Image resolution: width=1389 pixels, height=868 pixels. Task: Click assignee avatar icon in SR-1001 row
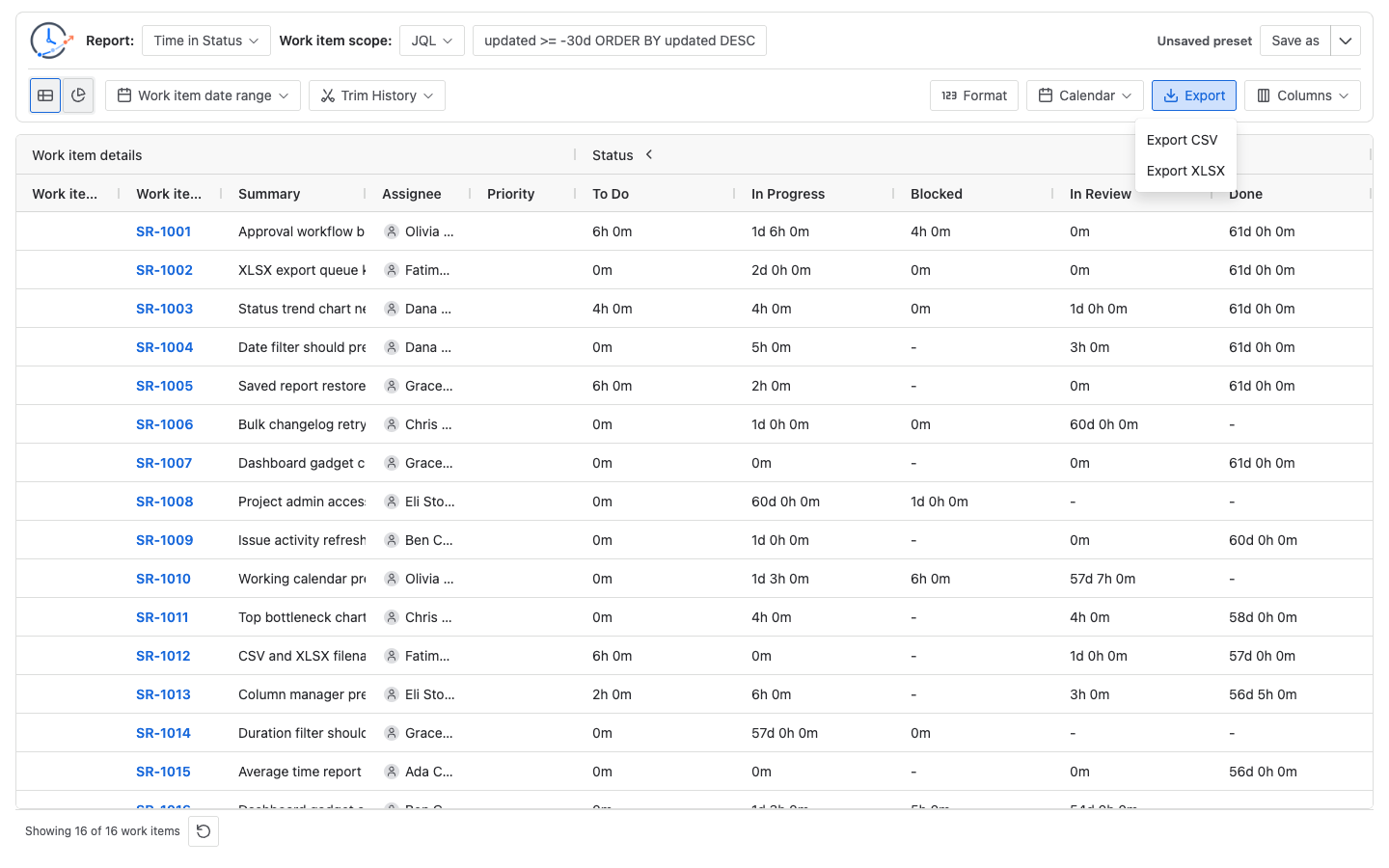(392, 231)
